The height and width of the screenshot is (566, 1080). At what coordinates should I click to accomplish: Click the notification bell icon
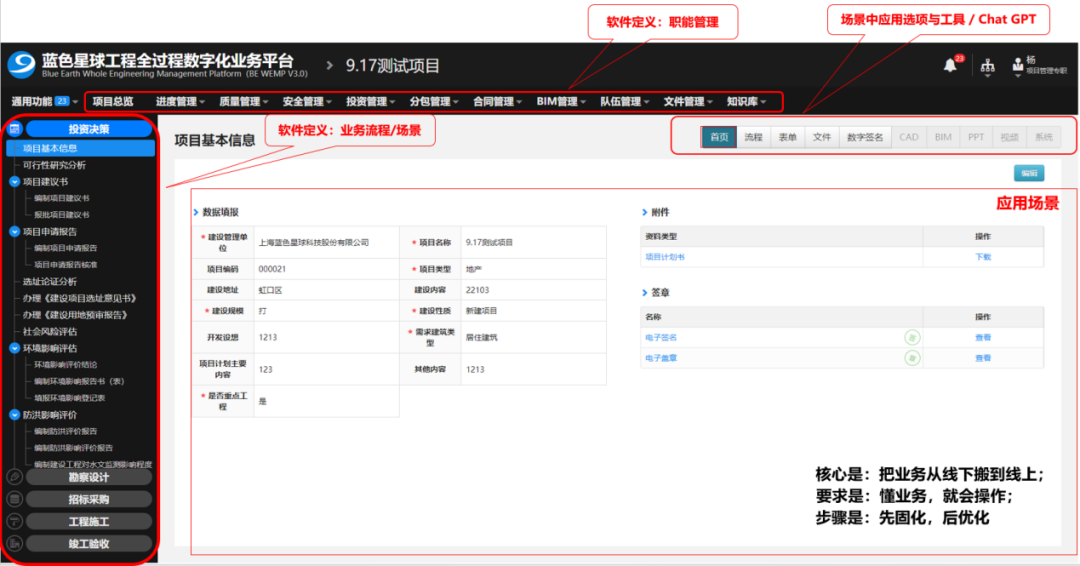[949, 66]
